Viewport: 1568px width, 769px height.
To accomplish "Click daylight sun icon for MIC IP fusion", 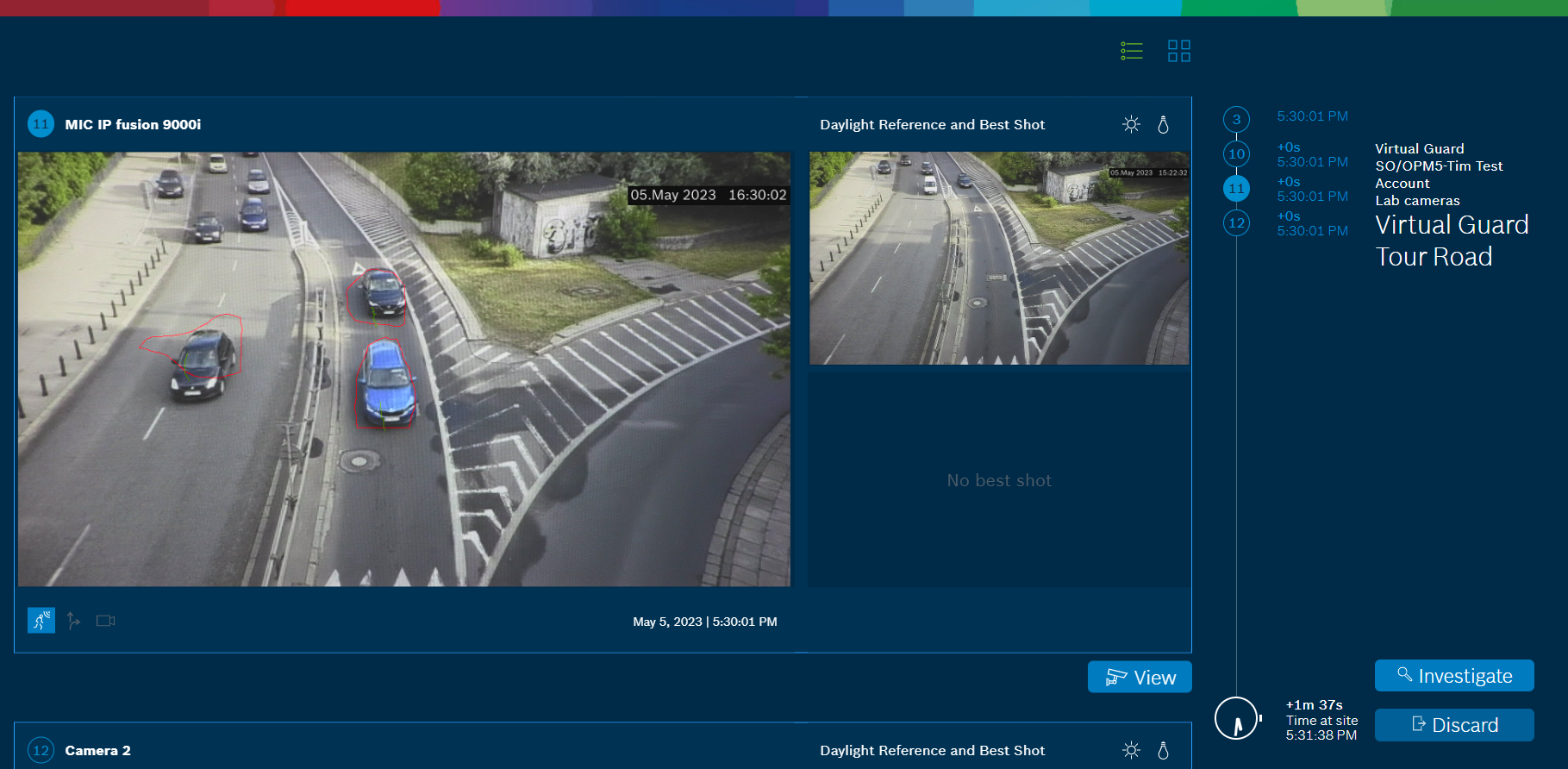I will [x=1131, y=125].
